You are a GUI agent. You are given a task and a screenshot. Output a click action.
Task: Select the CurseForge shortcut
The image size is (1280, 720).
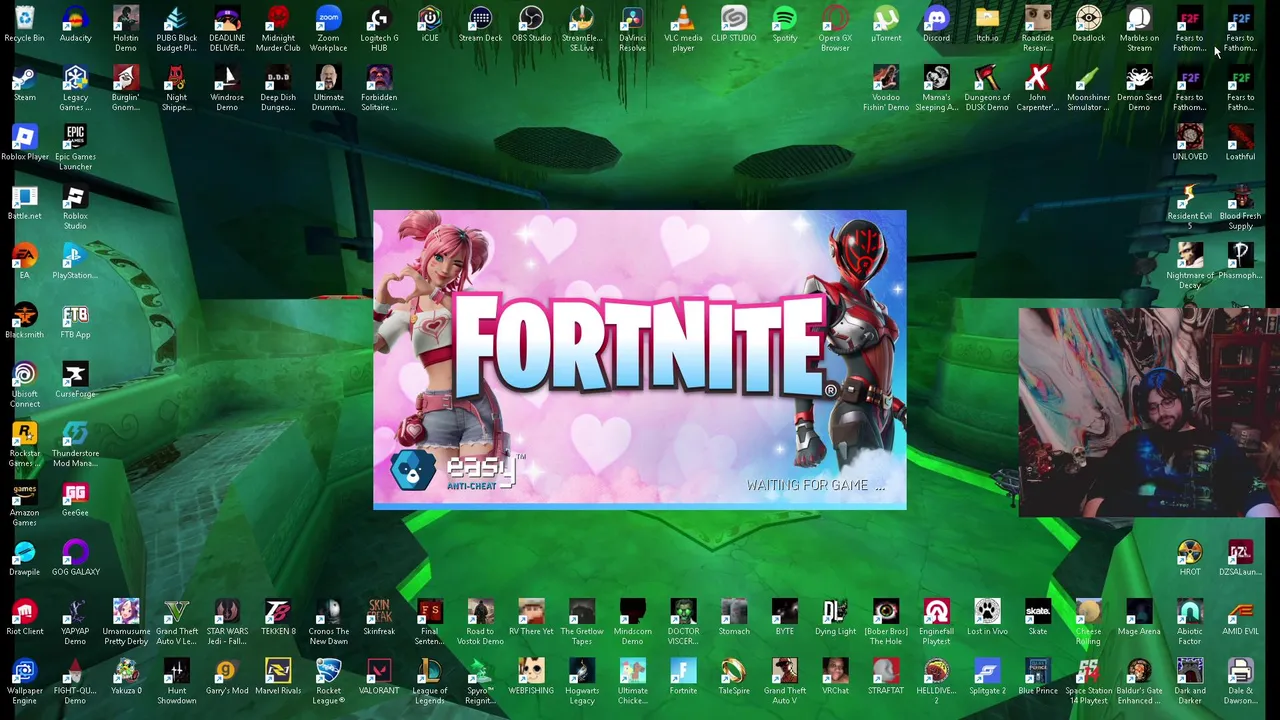point(75,381)
